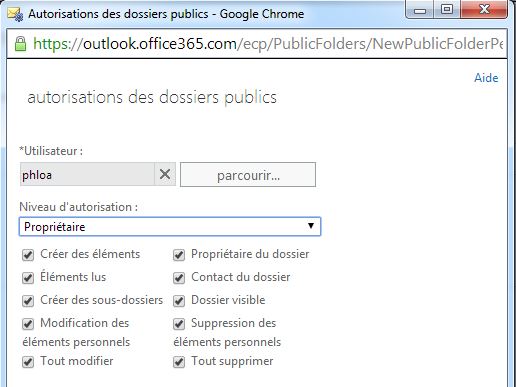Click the '*Utilisateur :' label

(51, 151)
